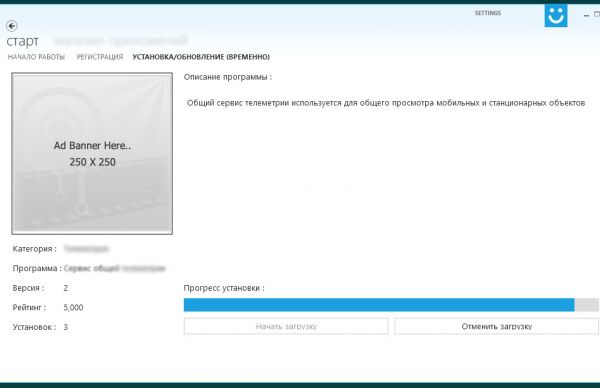This screenshot has height=388, width=600.
Task: Click the Ad Banner Here 250 X 250 image
Action: [92, 153]
